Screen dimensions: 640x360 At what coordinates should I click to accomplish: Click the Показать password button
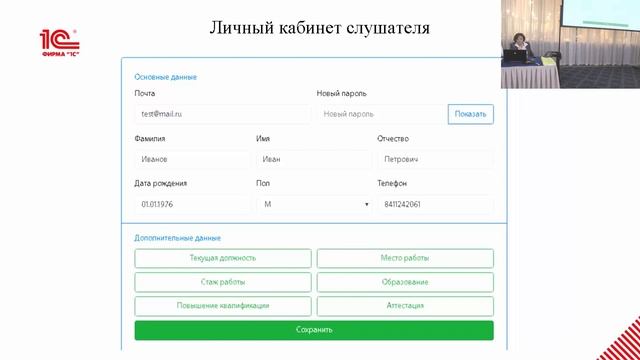click(471, 114)
